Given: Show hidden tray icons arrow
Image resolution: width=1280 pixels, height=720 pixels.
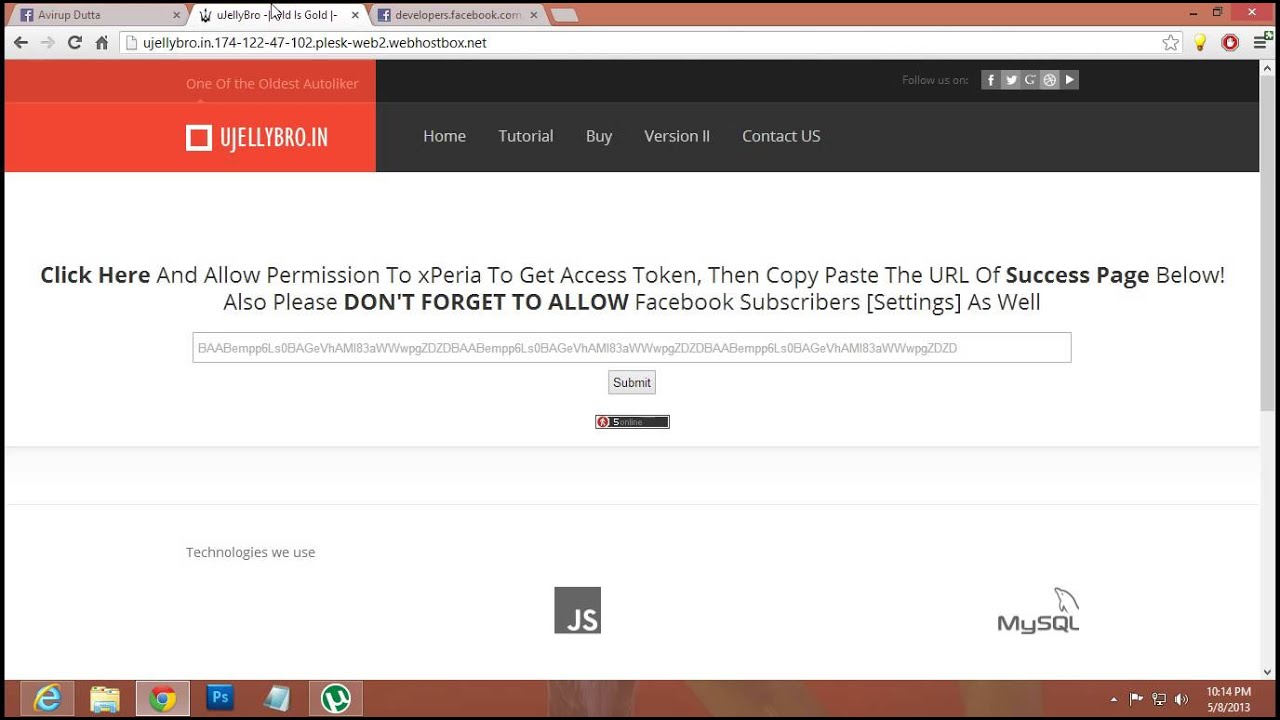Looking at the screenshot, I should point(1114,699).
